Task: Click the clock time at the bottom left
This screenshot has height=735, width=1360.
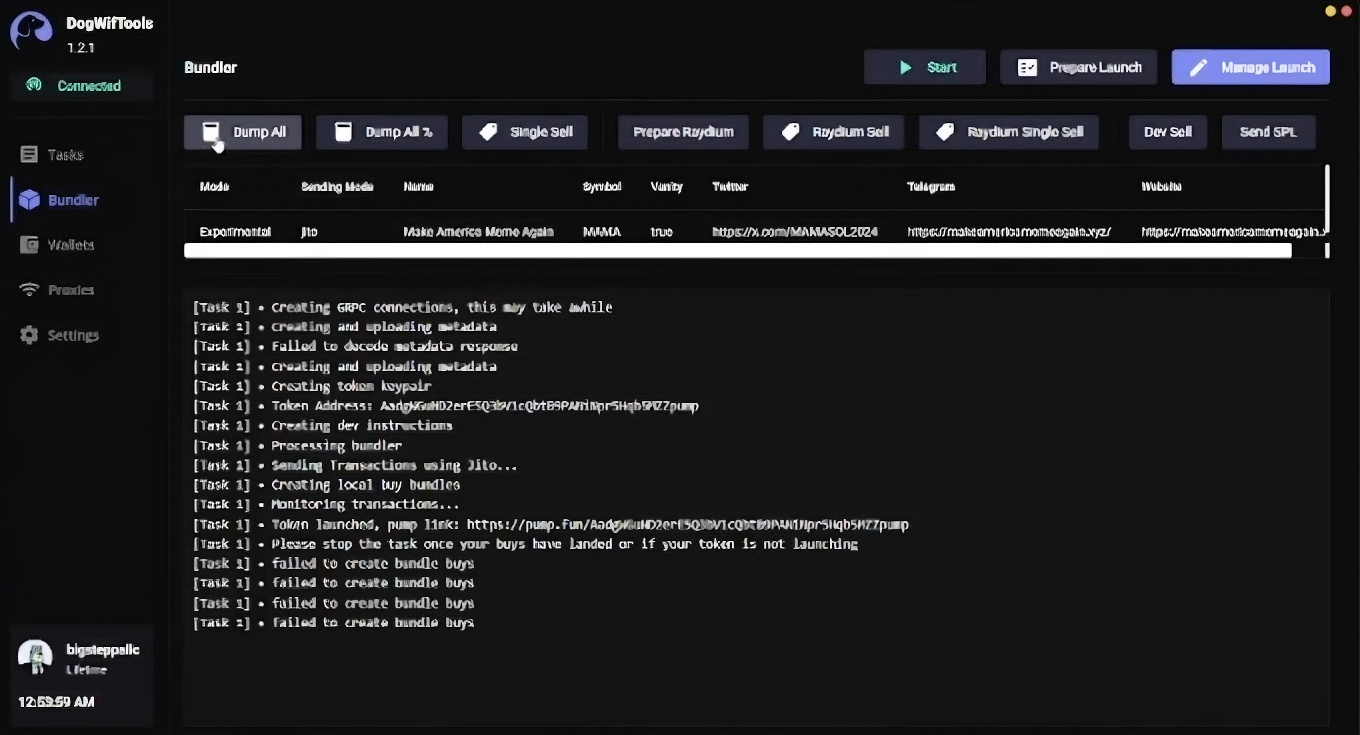Action: 56,702
